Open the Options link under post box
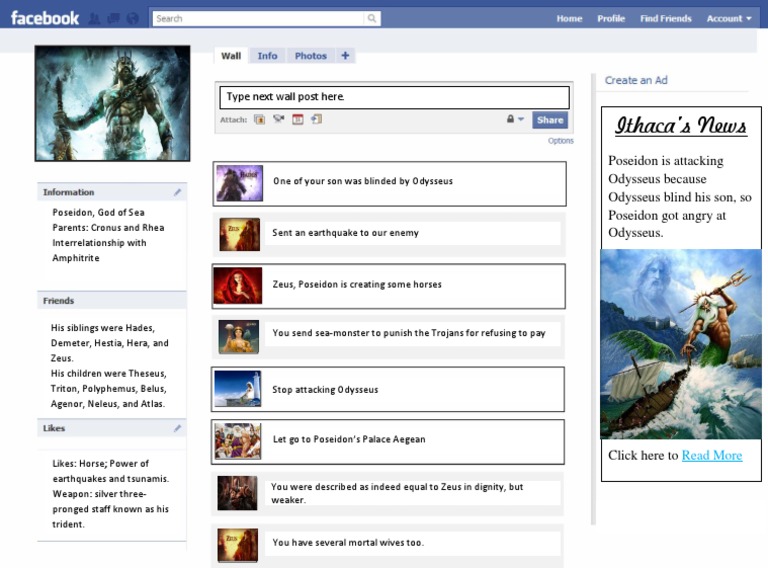 pos(560,141)
